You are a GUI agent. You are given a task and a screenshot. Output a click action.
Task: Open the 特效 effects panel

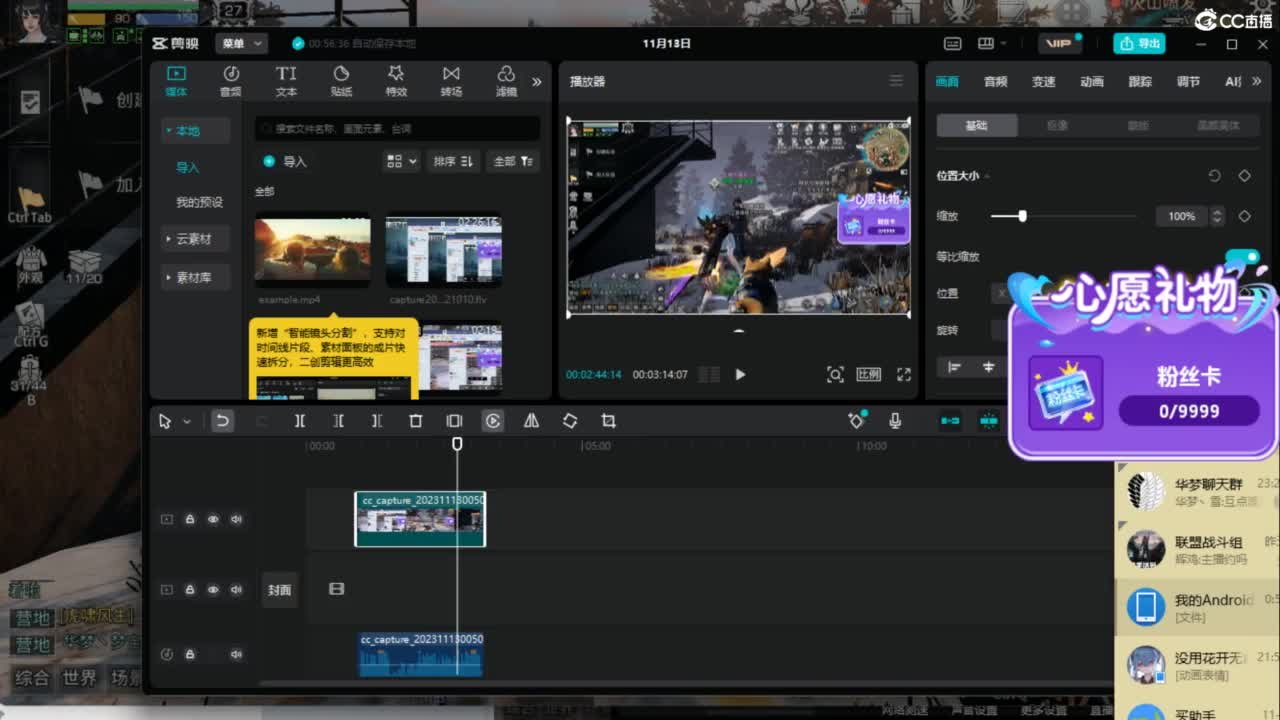[x=396, y=81]
